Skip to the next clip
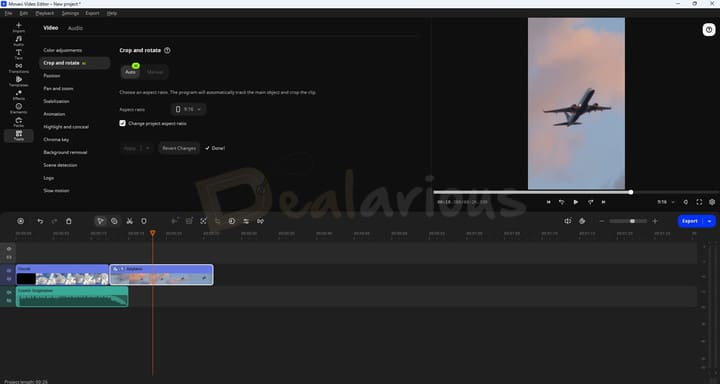This screenshot has width=720, height=384. 603,202
